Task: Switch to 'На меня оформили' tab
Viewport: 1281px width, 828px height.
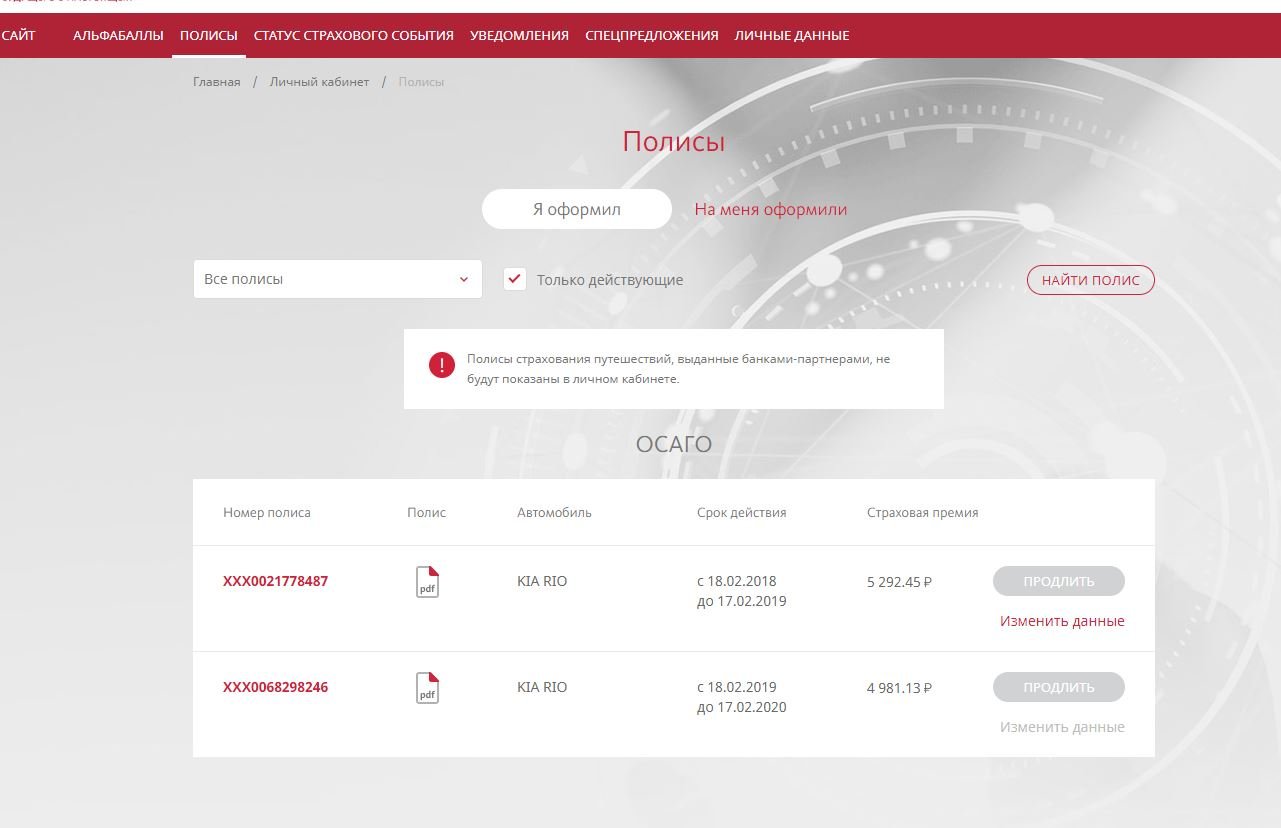Action: (x=770, y=210)
